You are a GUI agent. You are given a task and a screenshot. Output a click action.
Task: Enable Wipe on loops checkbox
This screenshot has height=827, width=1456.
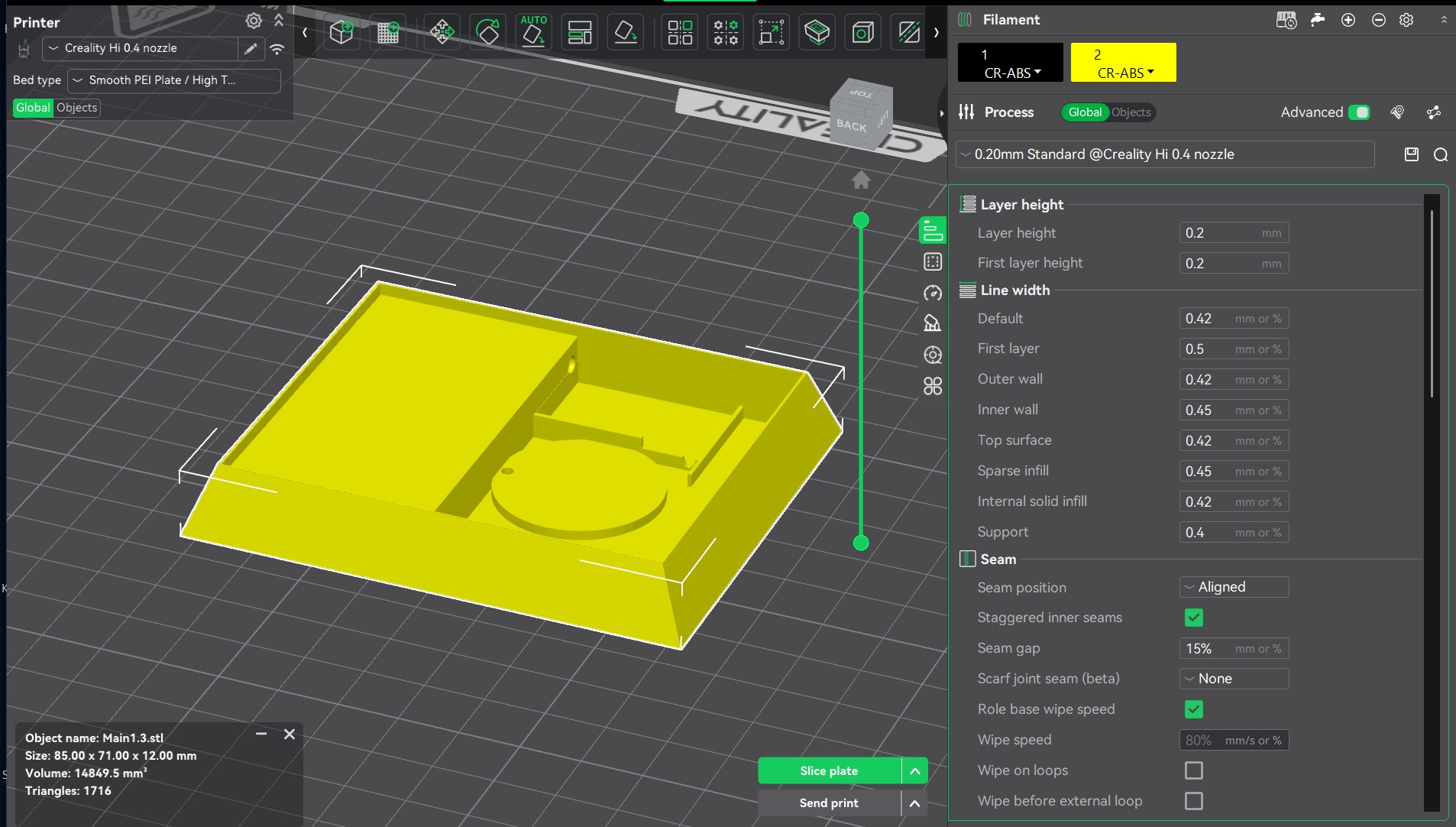click(1194, 770)
